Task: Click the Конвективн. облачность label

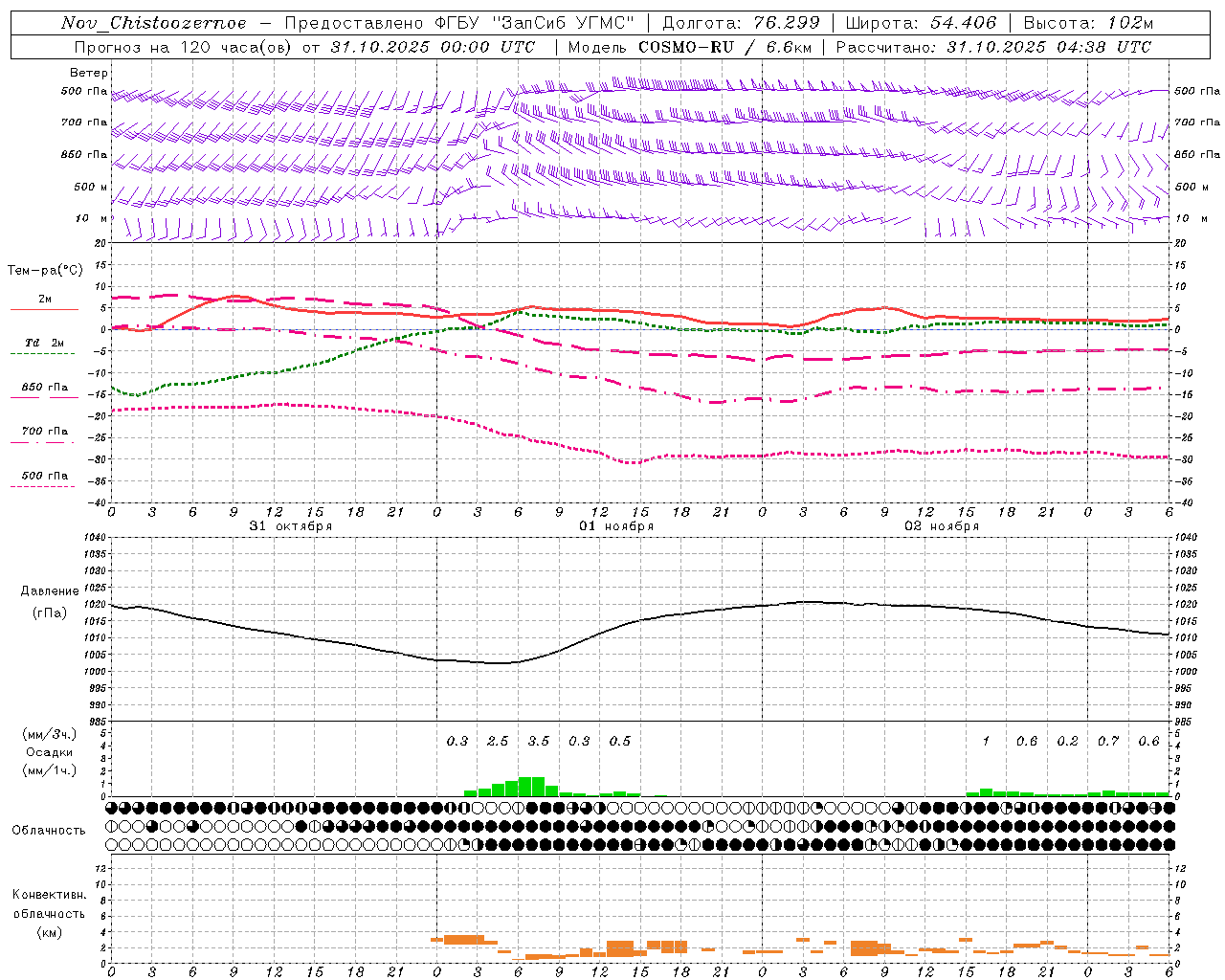Action: (49, 903)
